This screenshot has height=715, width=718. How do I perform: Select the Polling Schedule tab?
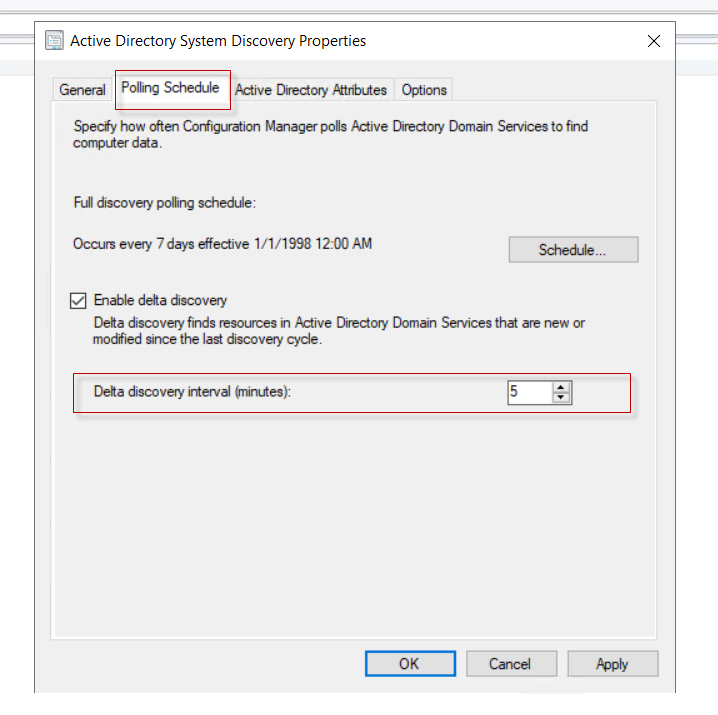[x=170, y=88]
